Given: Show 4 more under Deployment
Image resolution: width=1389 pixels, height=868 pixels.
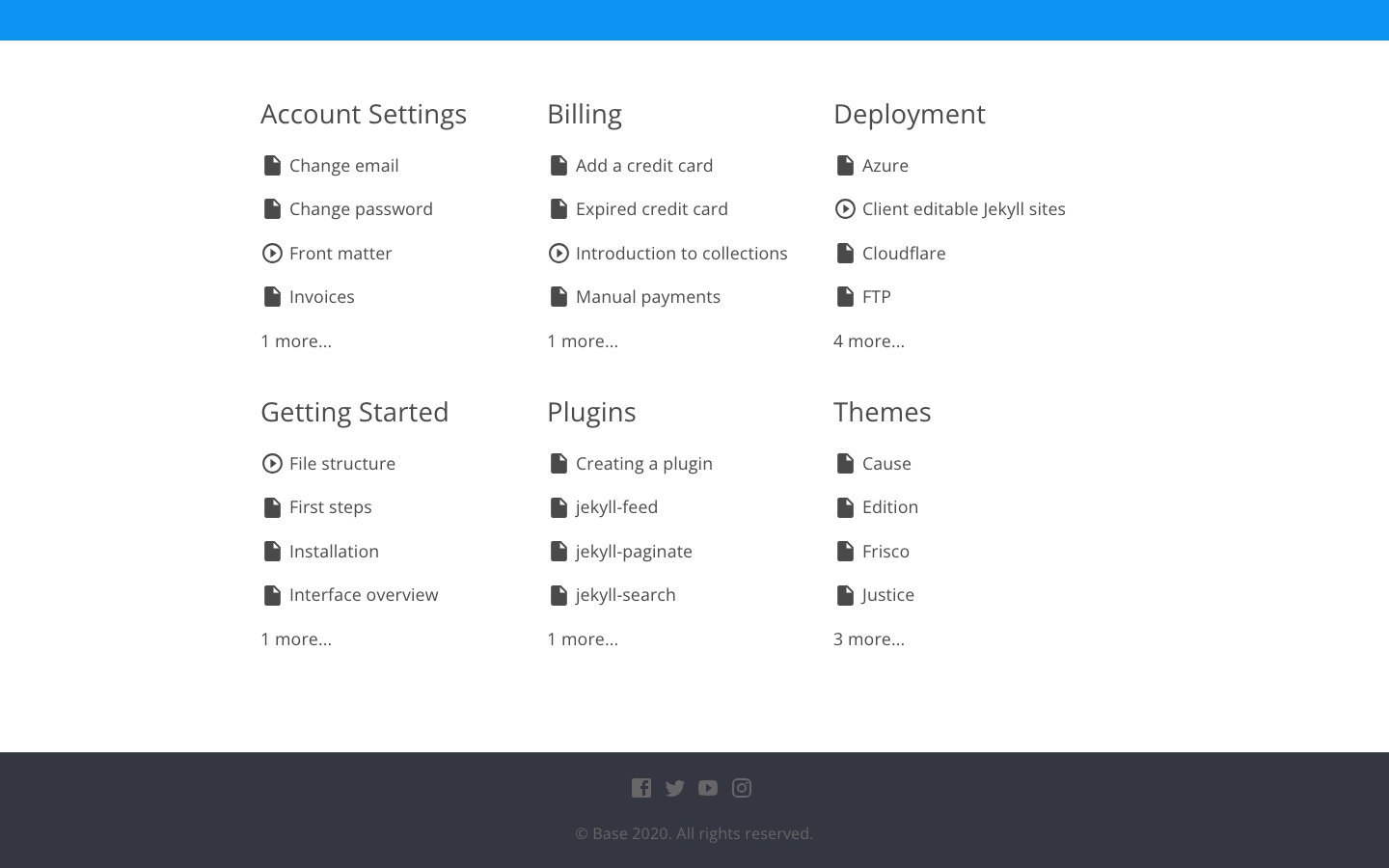Looking at the screenshot, I should (869, 341).
